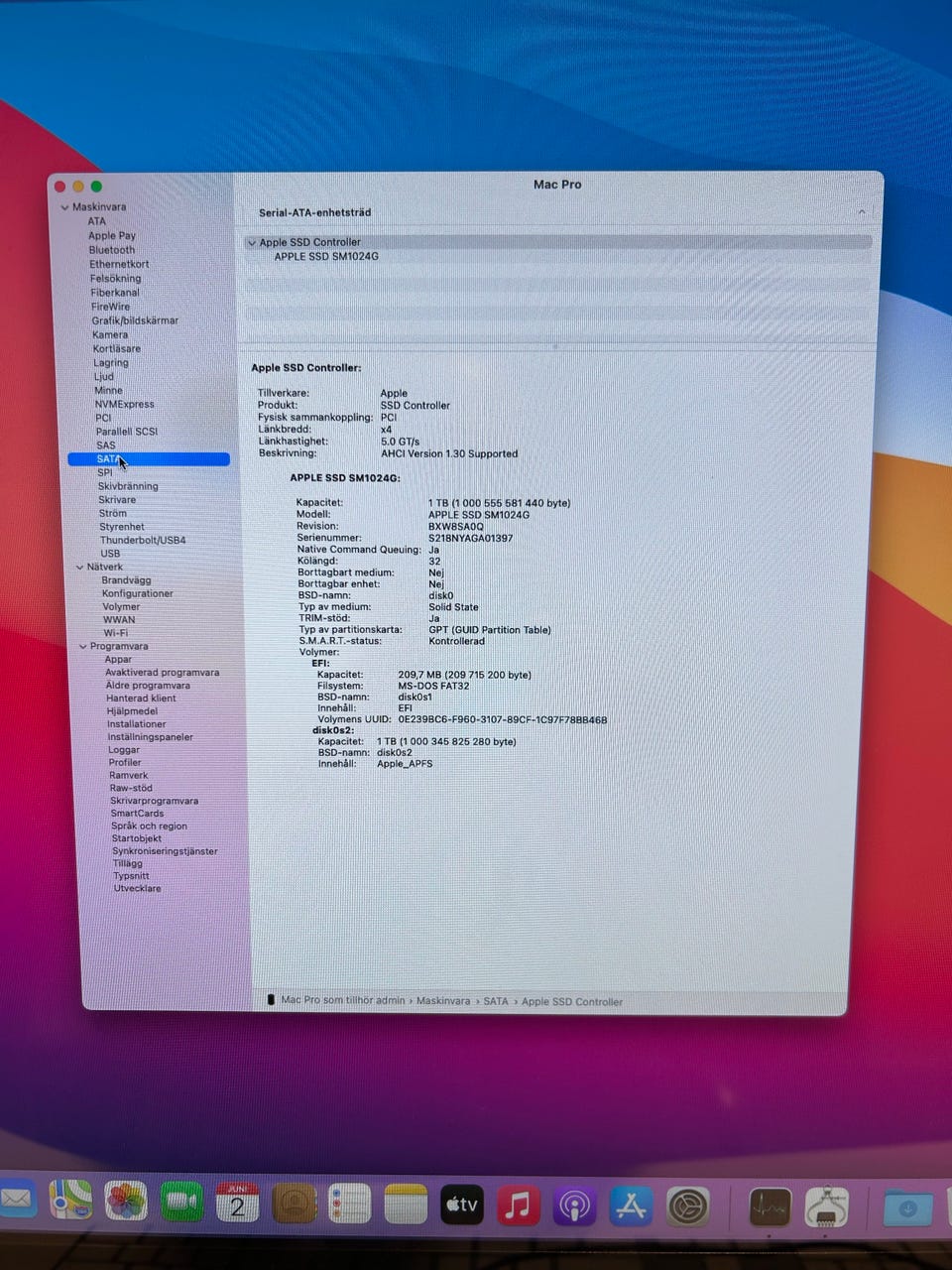
Task: Select SATA in the sidebar
Action: [149, 459]
